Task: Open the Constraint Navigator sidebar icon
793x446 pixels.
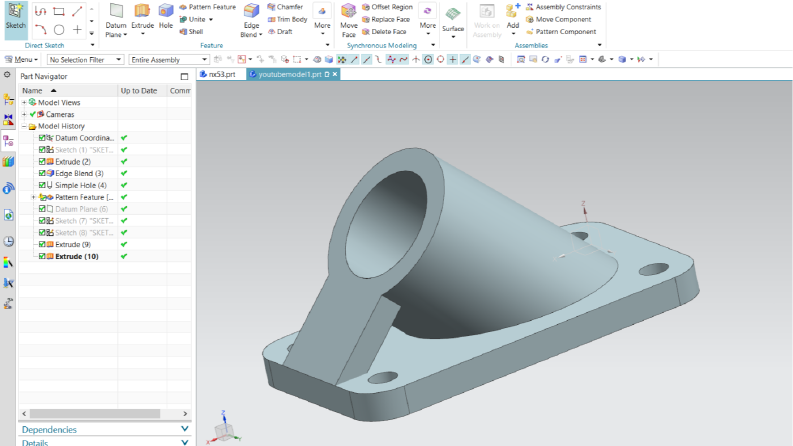Action: [x=8, y=120]
